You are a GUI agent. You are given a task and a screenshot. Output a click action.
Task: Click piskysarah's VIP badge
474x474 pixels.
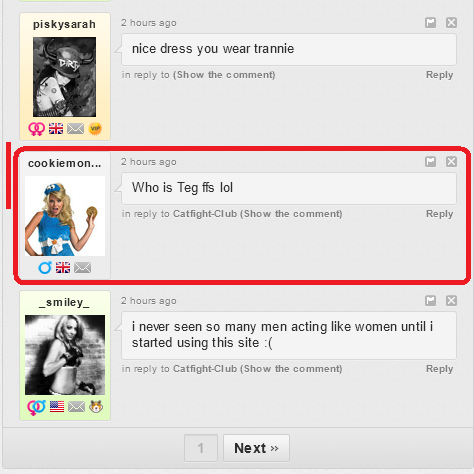95,128
